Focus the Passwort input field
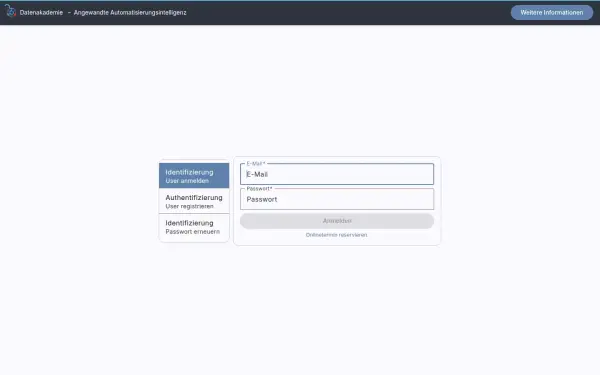The image size is (600, 375). 337,199
